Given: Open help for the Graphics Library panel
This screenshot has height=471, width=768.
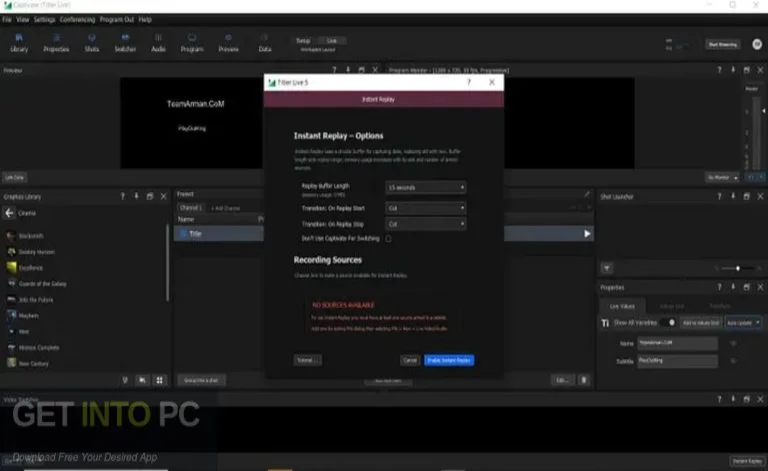Looking at the screenshot, I should (x=122, y=196).
